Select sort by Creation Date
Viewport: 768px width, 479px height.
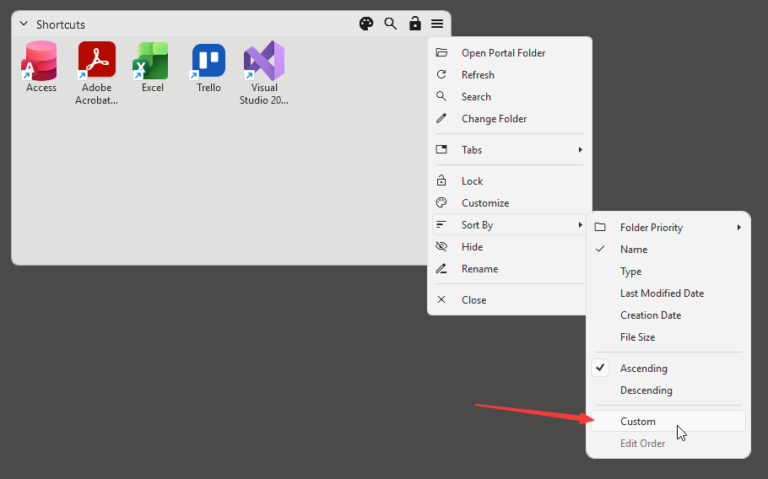tap(668, 315)
